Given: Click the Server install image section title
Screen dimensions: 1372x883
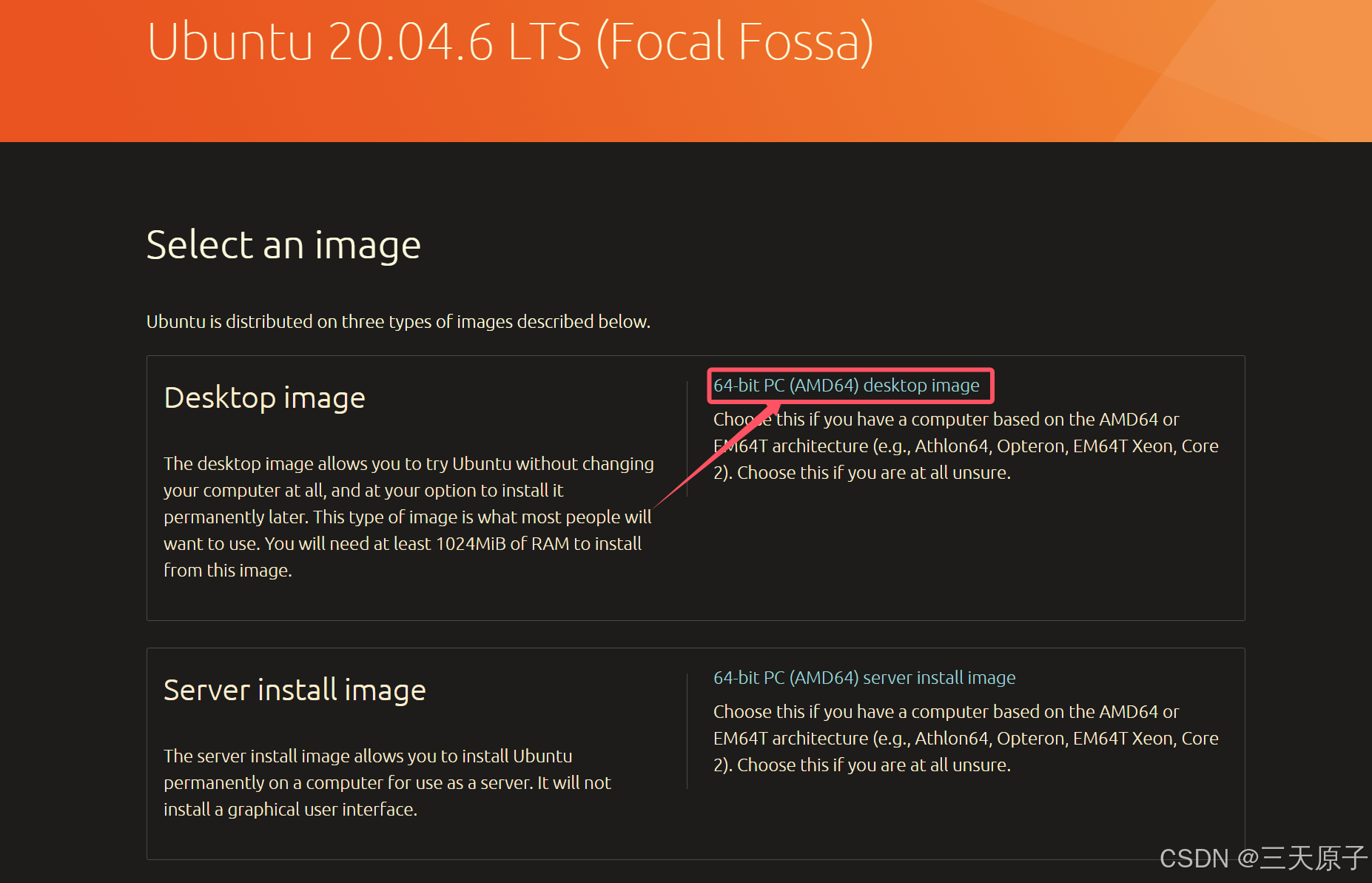Looking at the screenshot, I should point(294,690).
